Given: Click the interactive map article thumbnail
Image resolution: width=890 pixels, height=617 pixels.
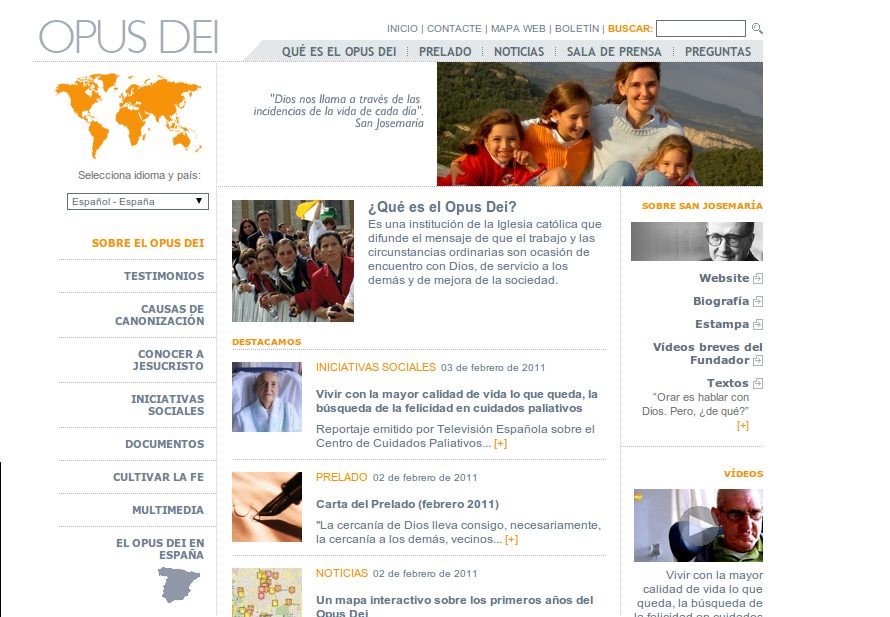Looking at the screenshot, I should pos(267,593).
